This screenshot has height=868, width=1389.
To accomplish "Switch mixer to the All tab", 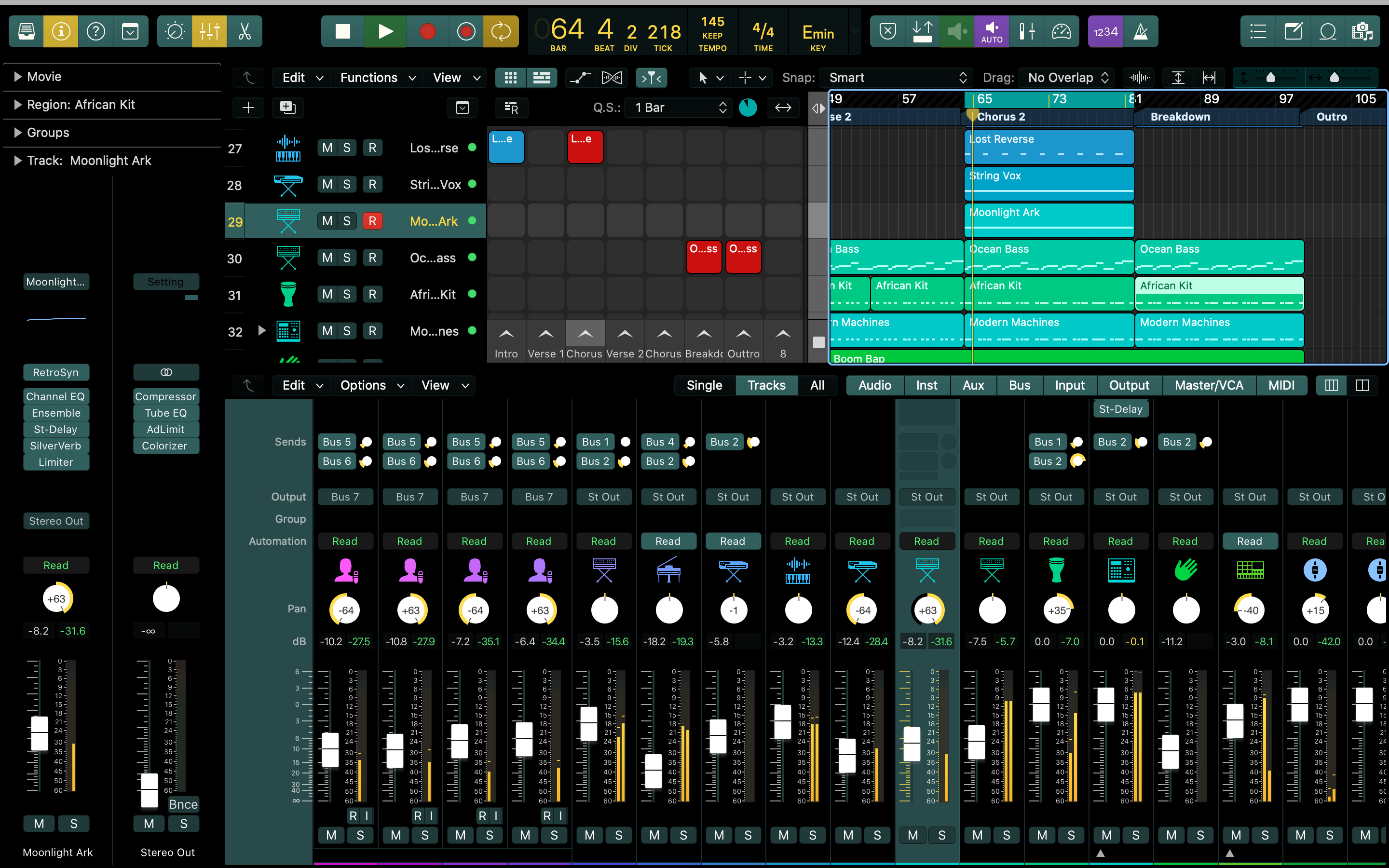I will click(817, 385).
